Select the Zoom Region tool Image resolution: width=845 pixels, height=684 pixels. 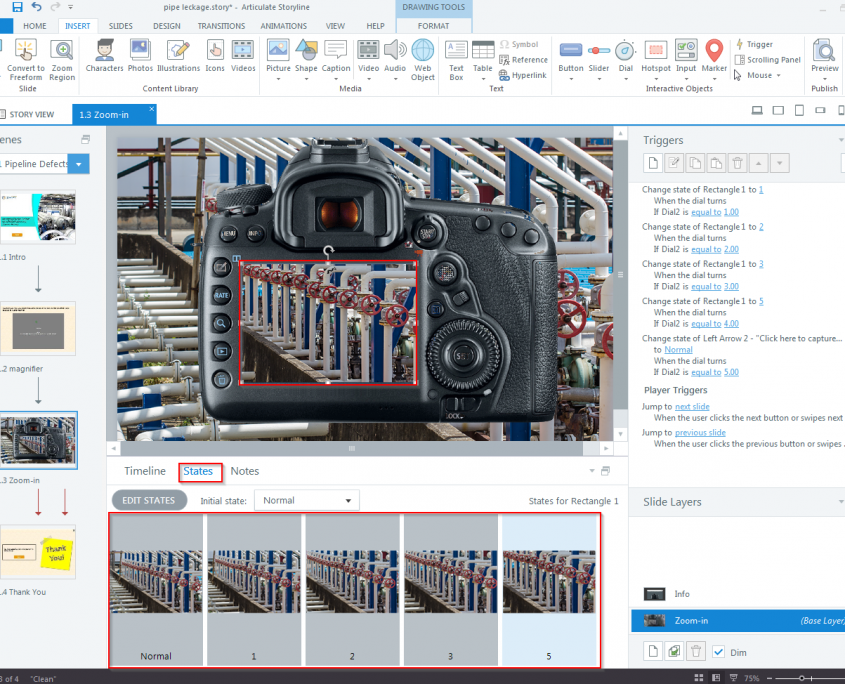[x=61, y=55]
